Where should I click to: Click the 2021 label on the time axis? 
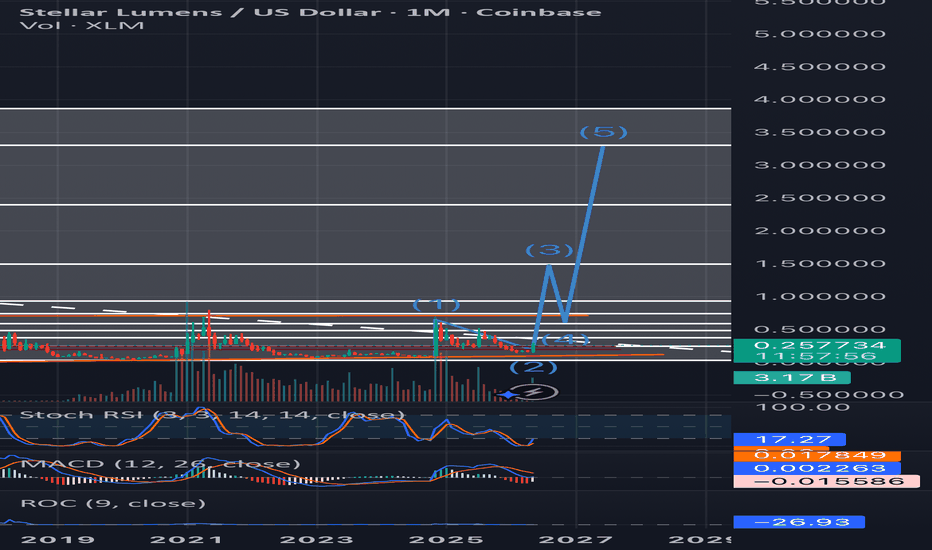187,540
